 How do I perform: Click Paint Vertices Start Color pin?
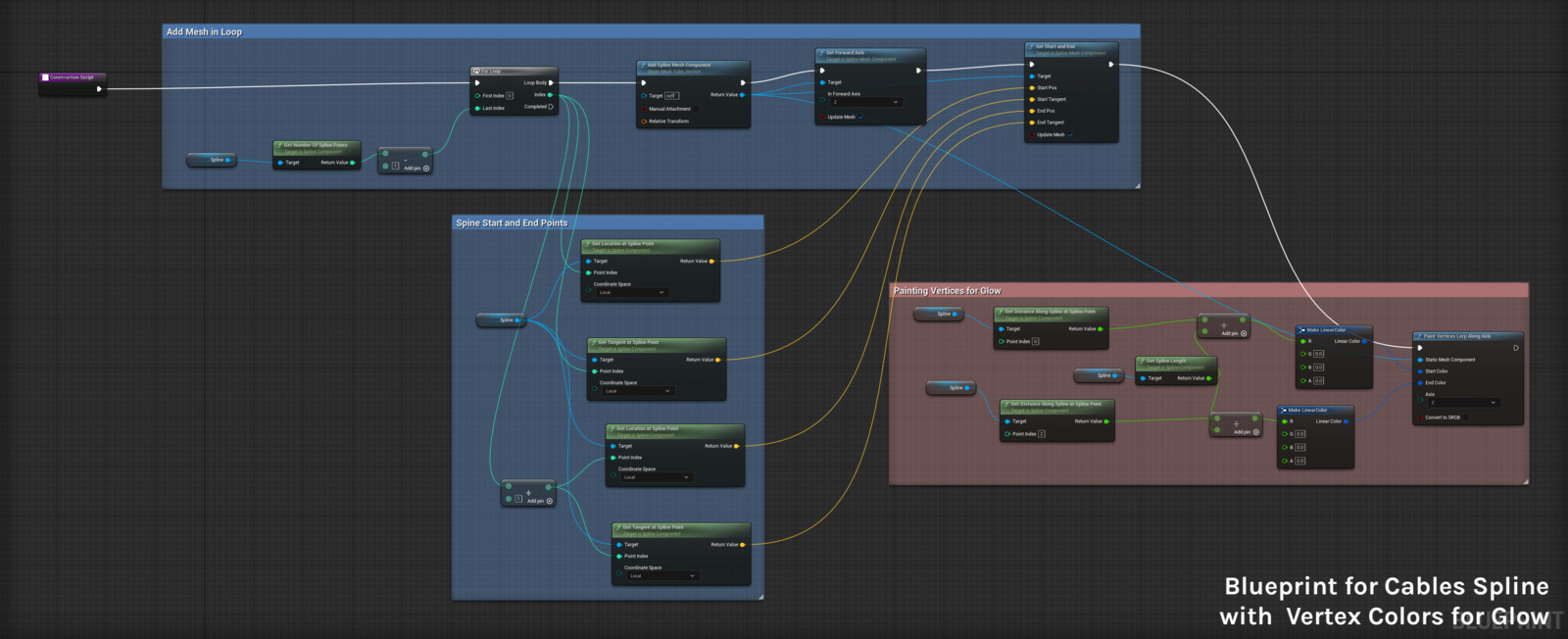click(1420, 371)
